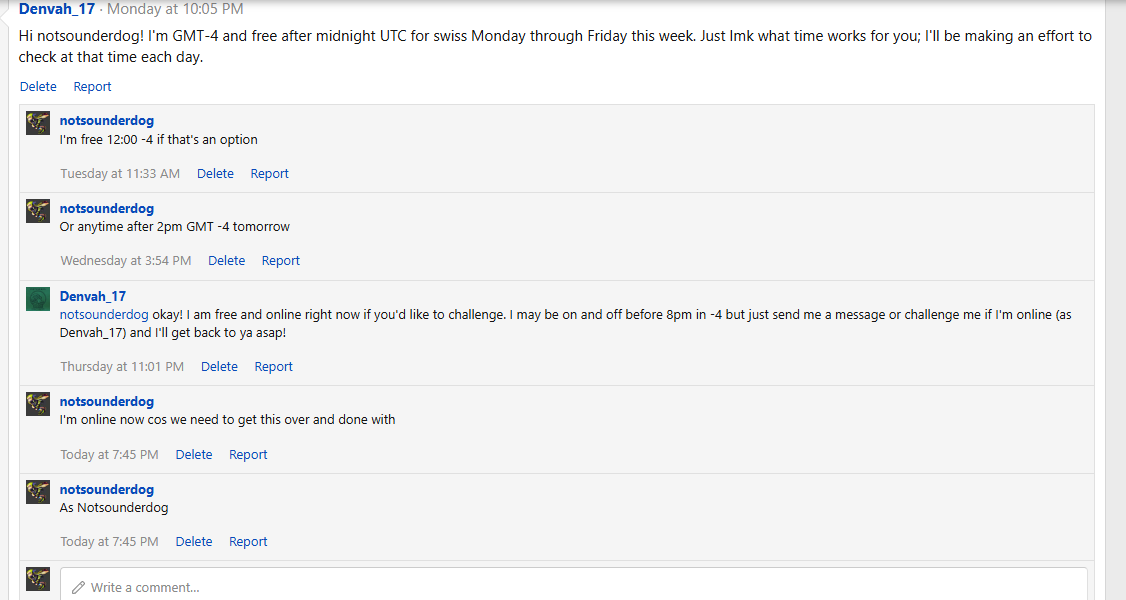This screenshot has width=1126, height=600.
Task: Open Denvah_17's profile from the post header
Action: point(57,10)
